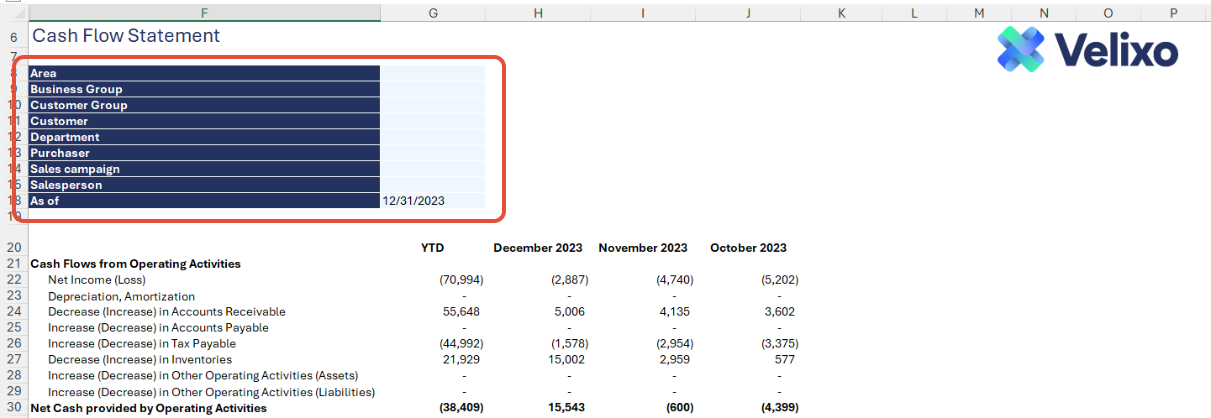Click the Customer label cell
This screenshot has height=418, width=1211.
pyautogui.click(x=204, y=121)
